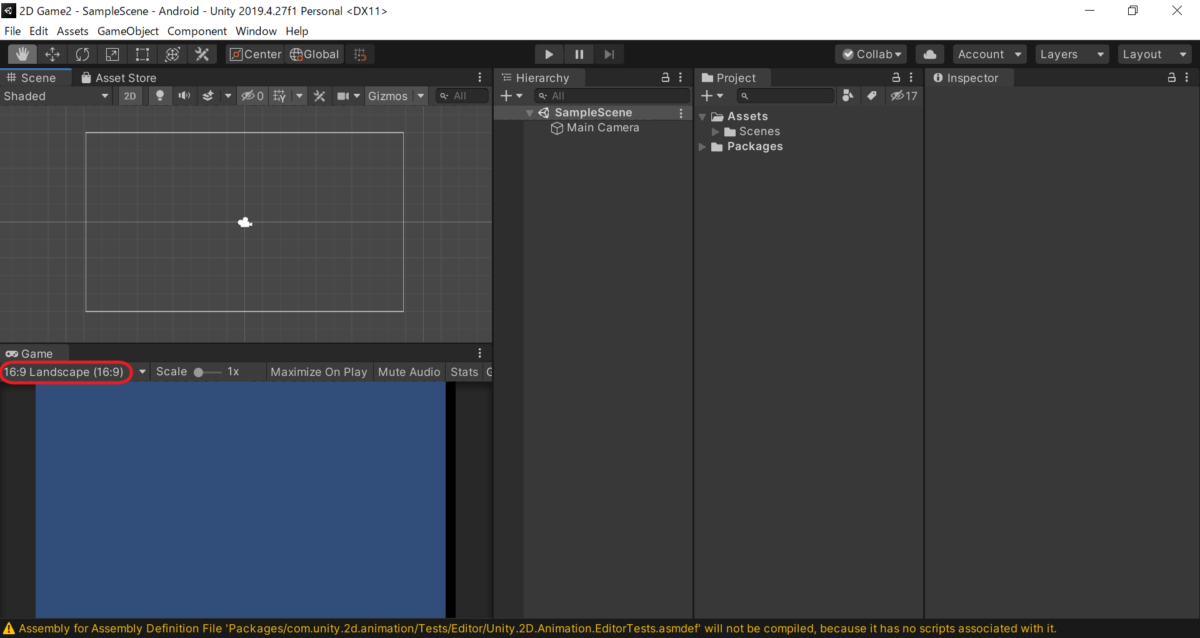This screenshot has height=638, width=1200.
Task: Toggle Mute Audio in Game view
Action: point(409,372)
